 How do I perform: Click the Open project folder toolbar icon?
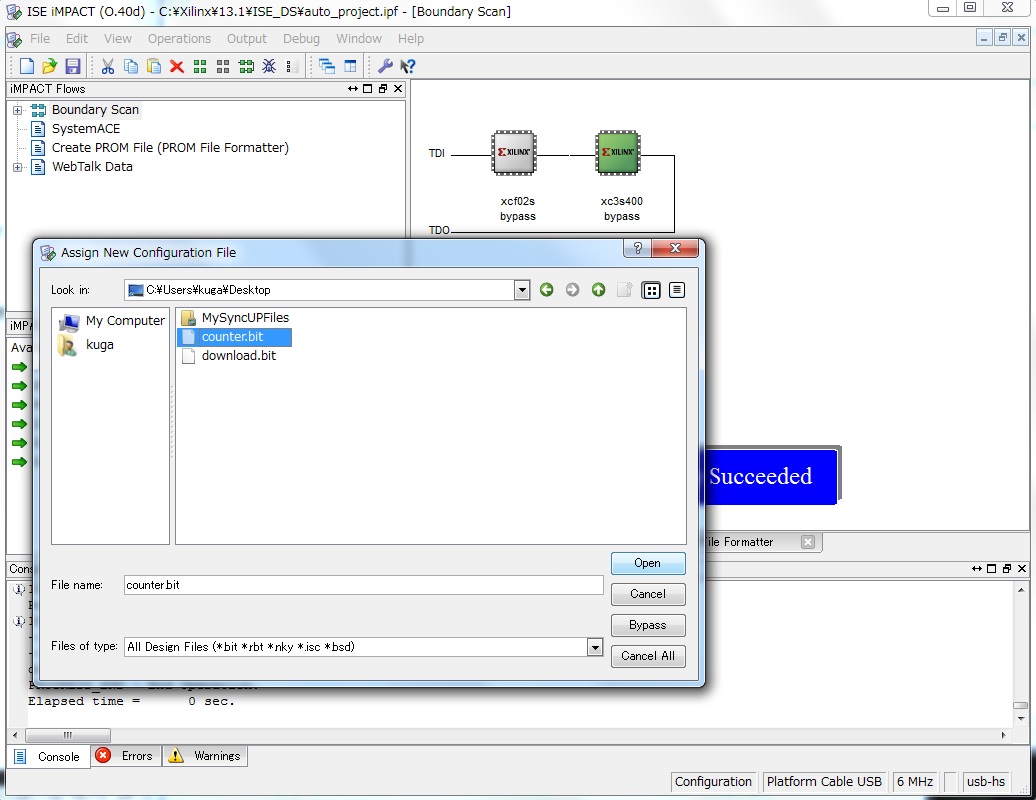pyautogui.click(x=50, y=66)
